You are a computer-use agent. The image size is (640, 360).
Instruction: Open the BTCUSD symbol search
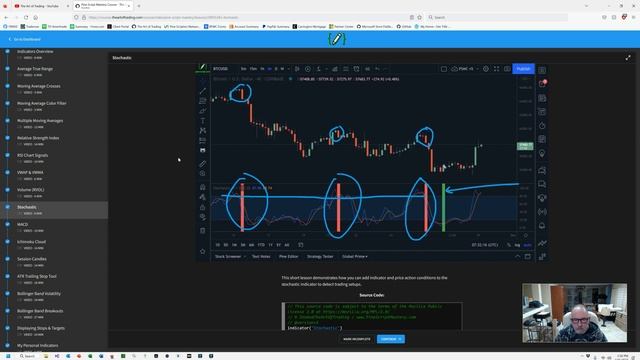(x=221, y=69)
